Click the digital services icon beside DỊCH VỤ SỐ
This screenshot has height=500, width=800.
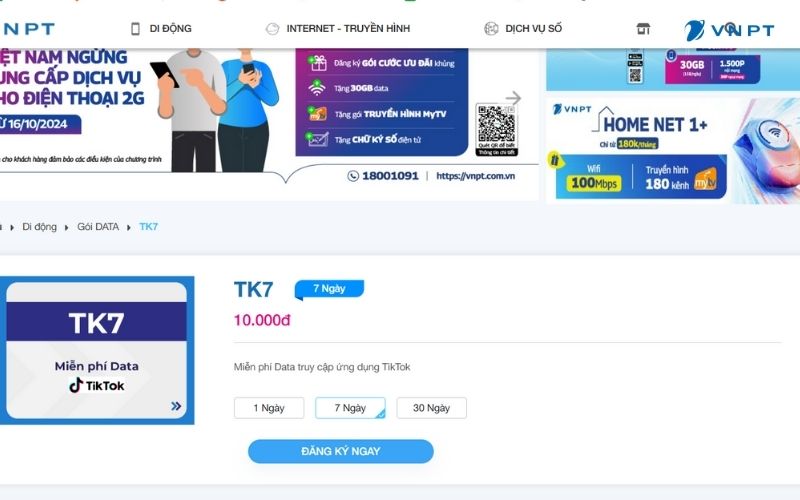click(491, 29)
